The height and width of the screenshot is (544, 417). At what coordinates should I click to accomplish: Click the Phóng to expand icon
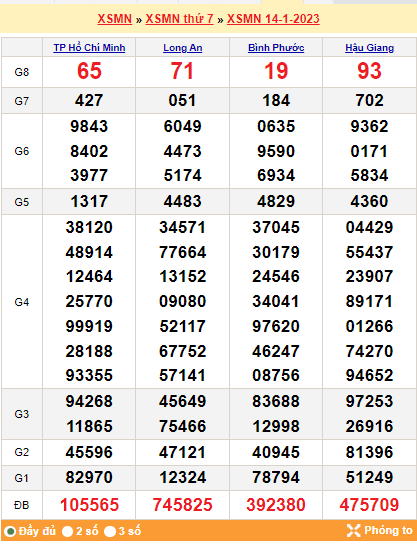click(x=353, y=530)
